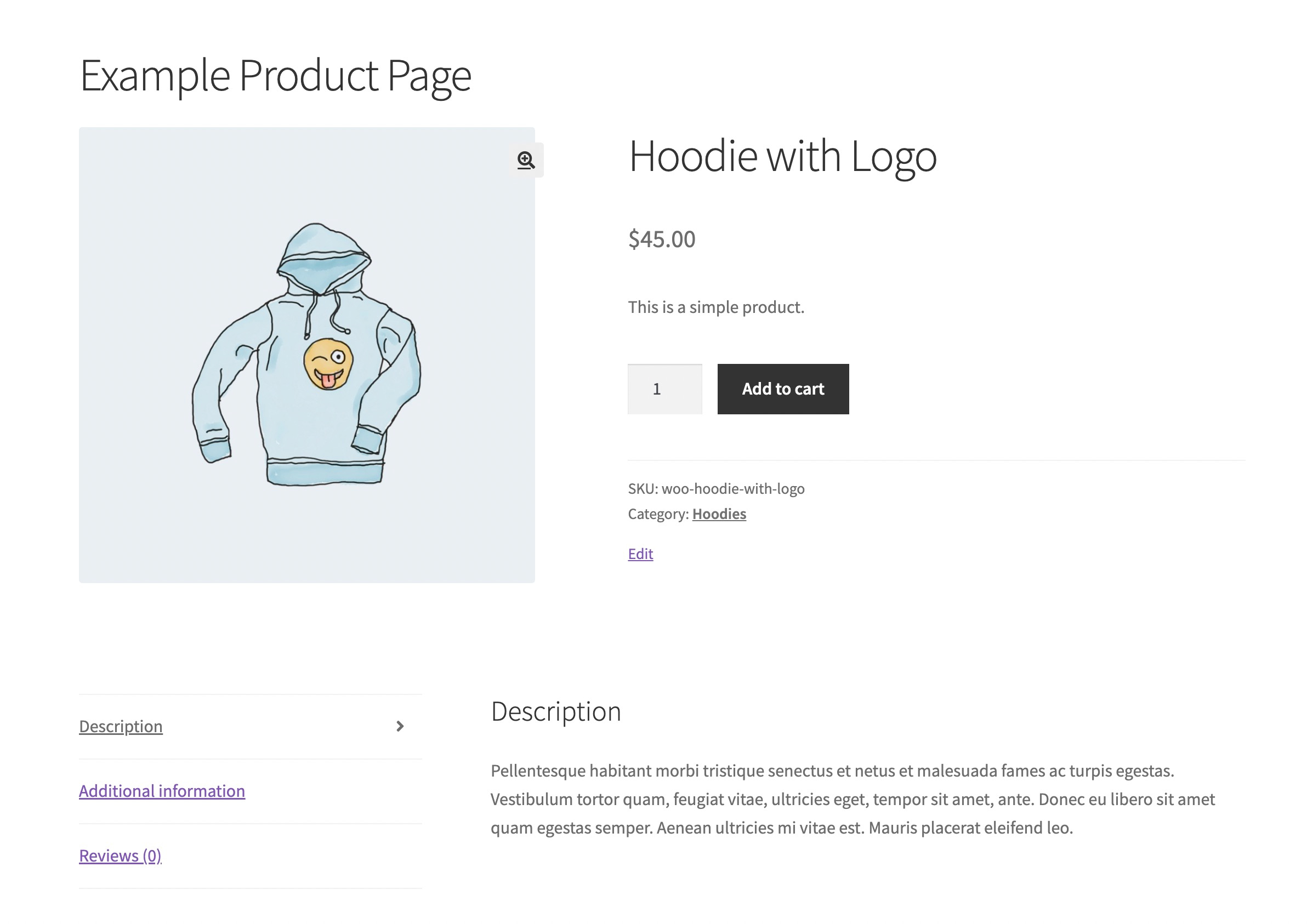
Task: Click the short description 'This is a simple product'
Action: [716, 307]
